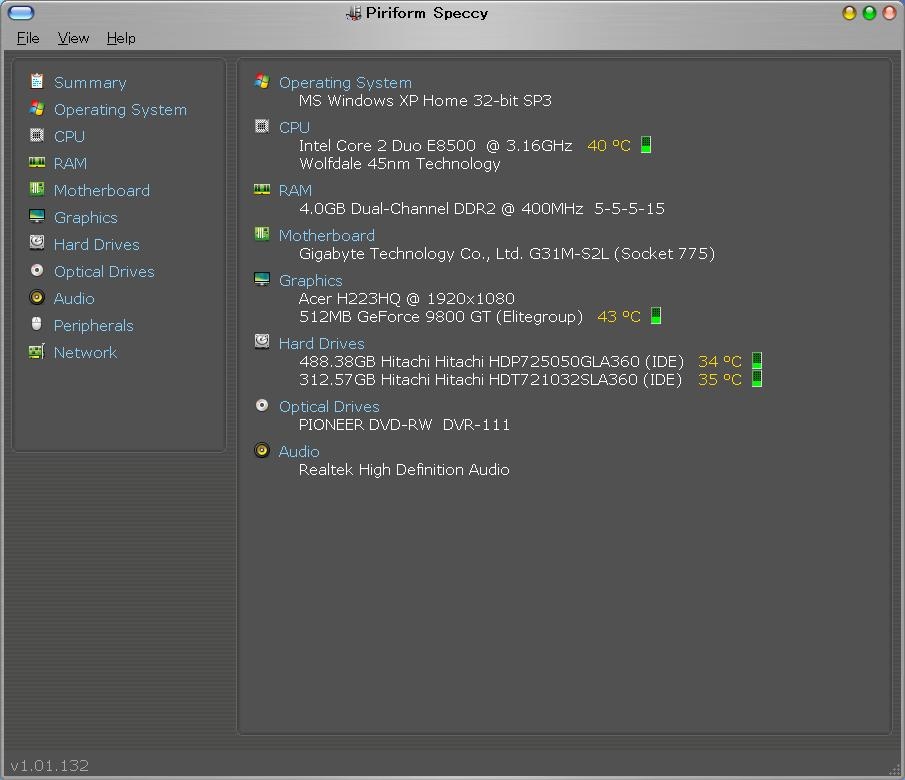Open the Help menu
The image size is (905, 780).
point(121,38)
